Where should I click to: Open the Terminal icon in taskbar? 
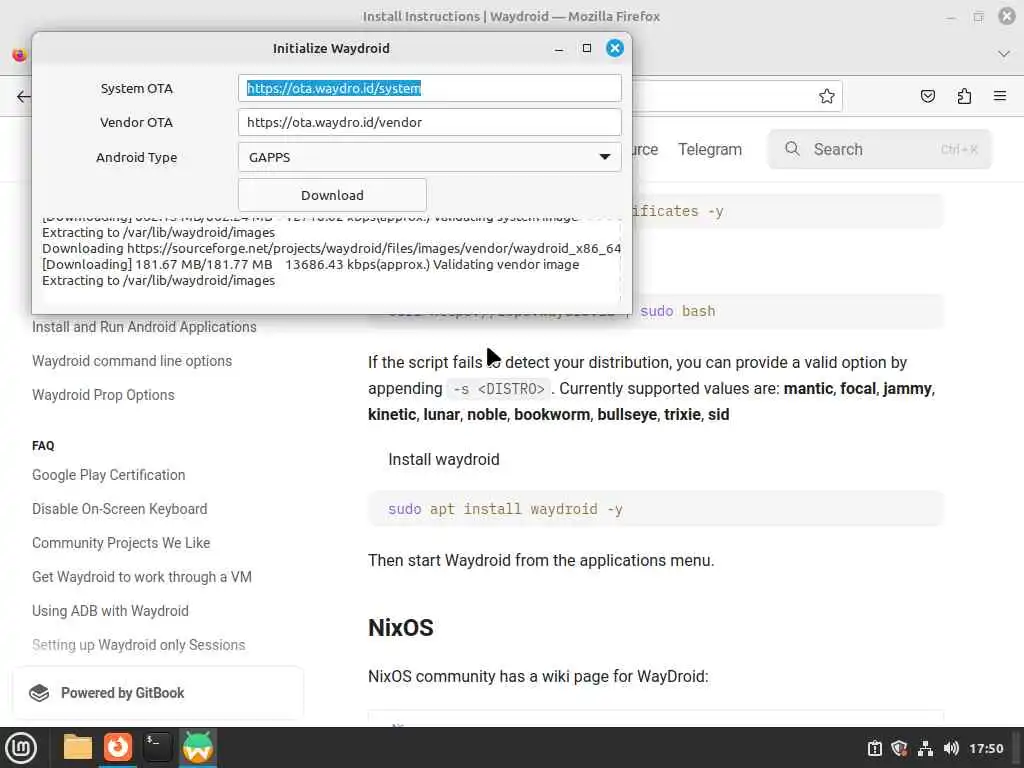click(x=157, y=747)
